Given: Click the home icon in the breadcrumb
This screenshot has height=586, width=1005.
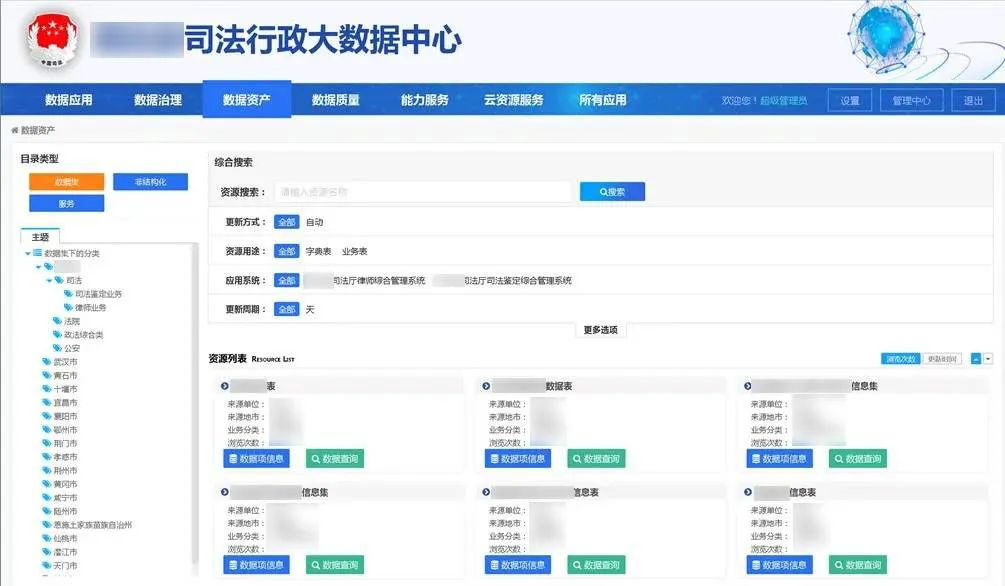Looking at the screenshot, I should pyautogui.click(x=14, y=130).
